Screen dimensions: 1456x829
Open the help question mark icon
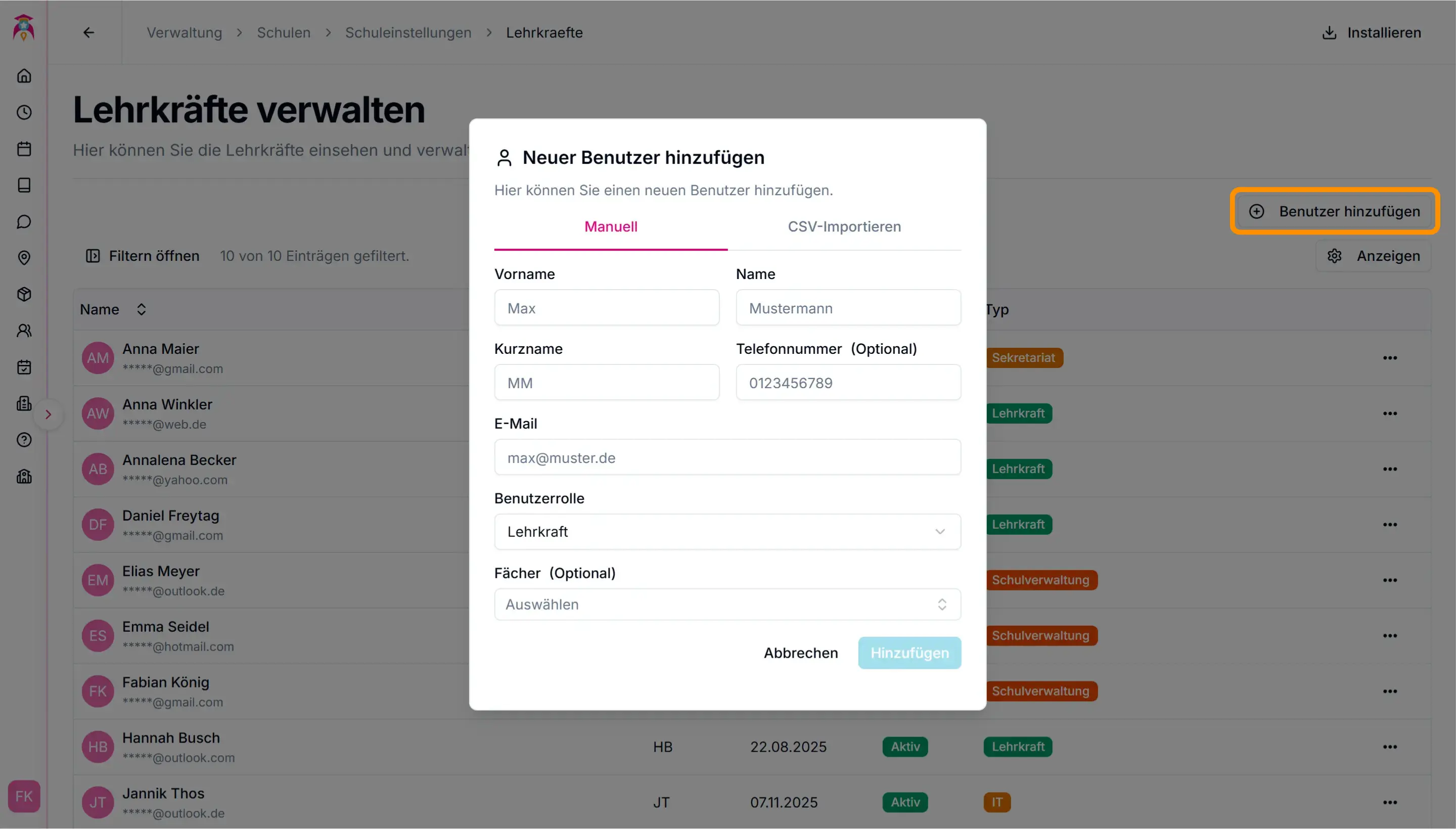tap(24, 440)
